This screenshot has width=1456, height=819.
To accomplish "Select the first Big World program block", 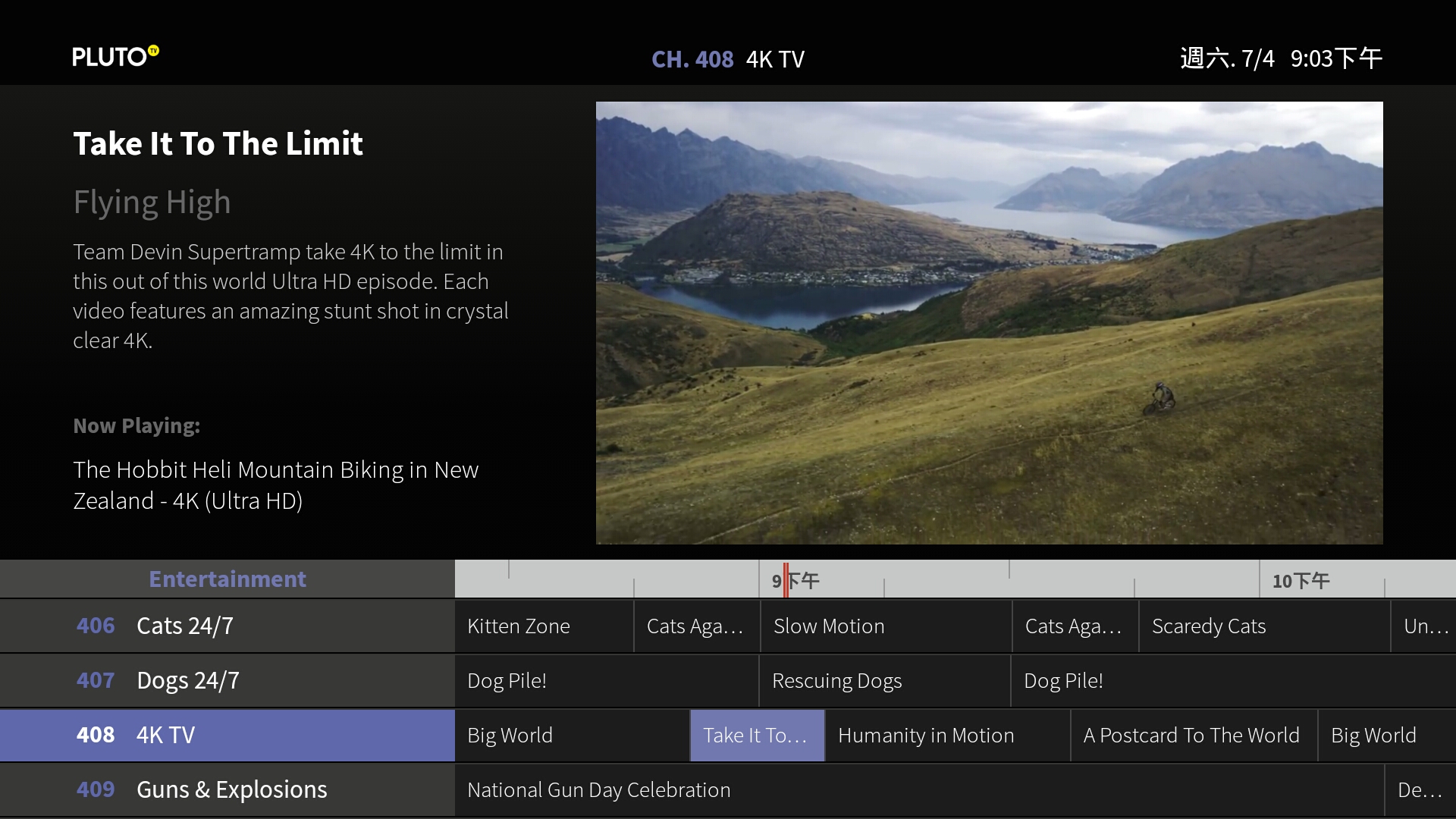I will (x=572, y=735).
